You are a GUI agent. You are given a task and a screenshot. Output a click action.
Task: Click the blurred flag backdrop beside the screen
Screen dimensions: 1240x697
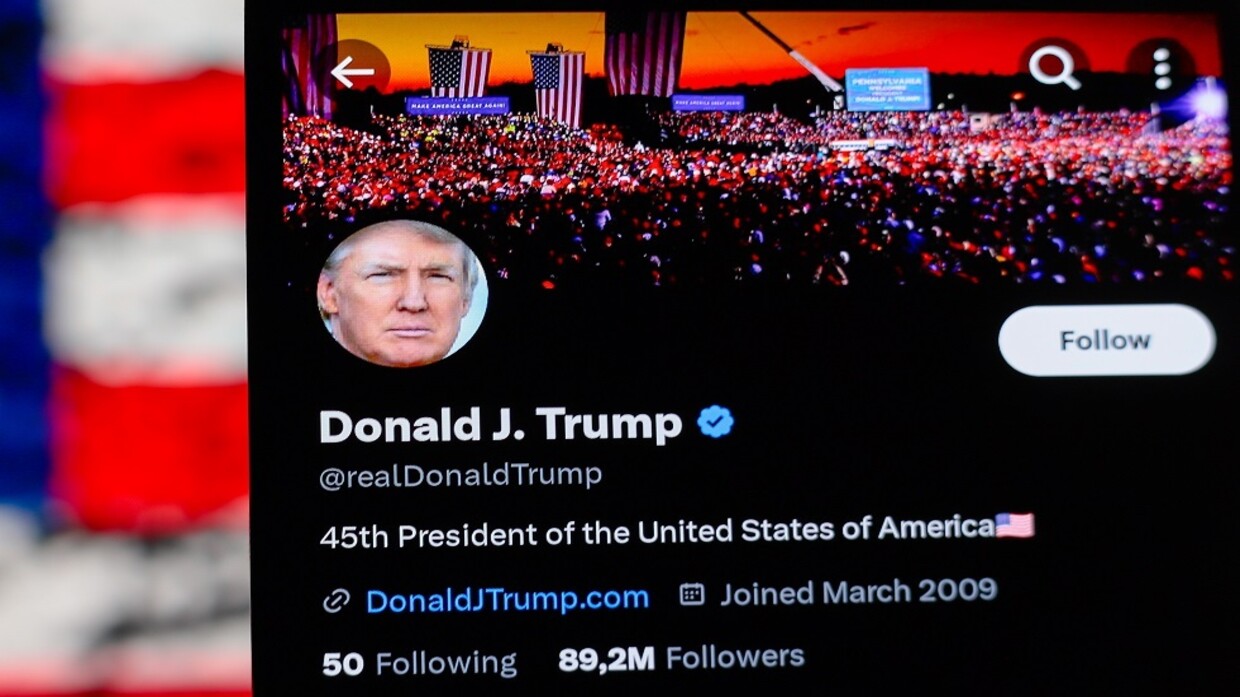123,348
